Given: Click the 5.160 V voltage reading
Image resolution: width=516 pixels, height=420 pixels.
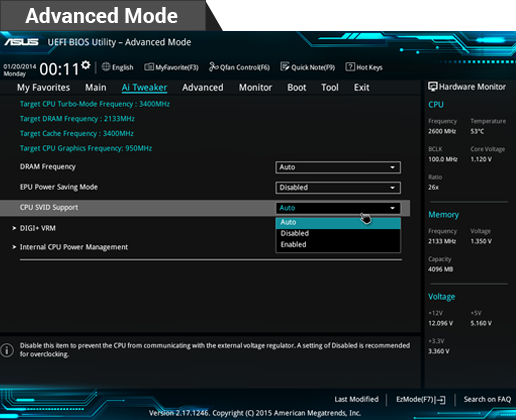Looking at the screenshot, I should [x=481, y=323].
